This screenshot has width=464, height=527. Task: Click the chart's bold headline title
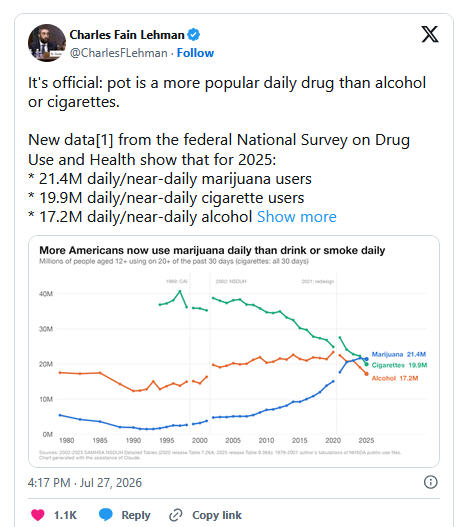(212, 250)
